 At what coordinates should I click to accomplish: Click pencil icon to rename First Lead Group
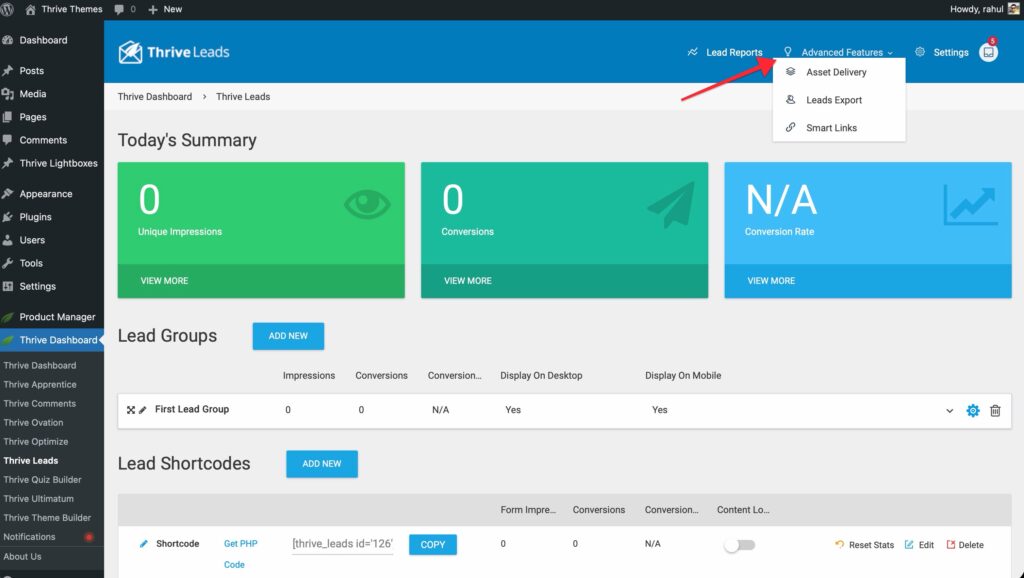click(143, 410)
